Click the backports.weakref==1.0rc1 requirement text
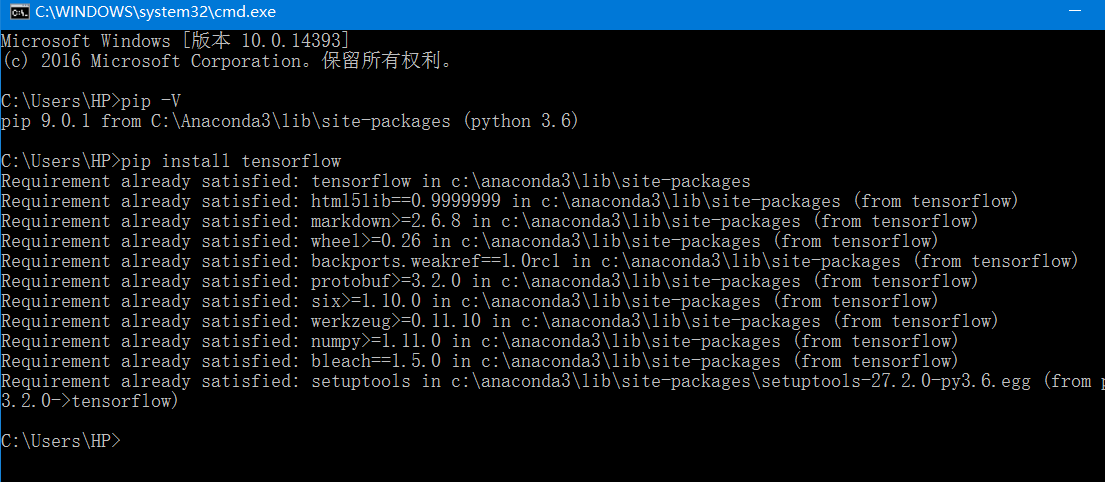 coord(436,261)
